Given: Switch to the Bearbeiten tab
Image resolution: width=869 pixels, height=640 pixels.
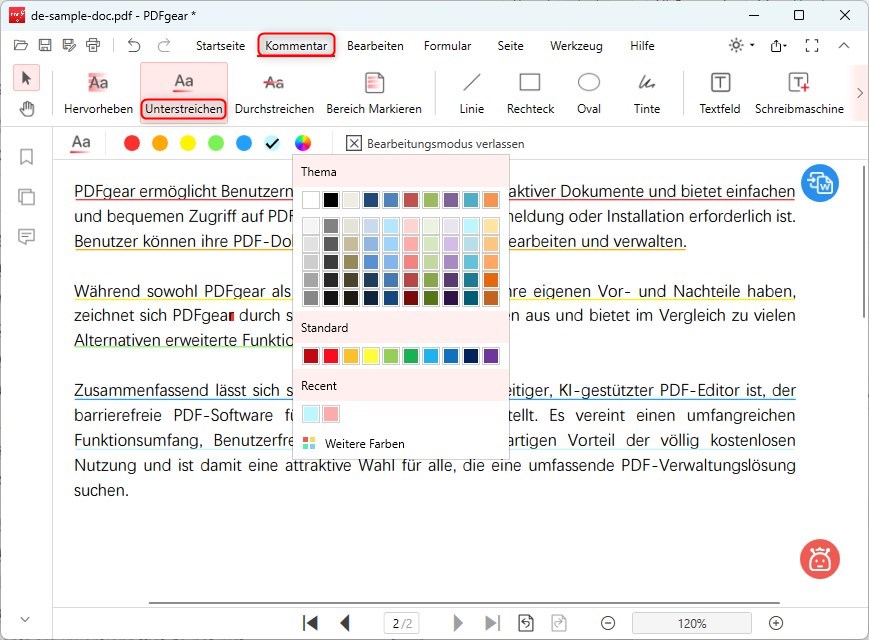Looking at the screenshot, I should [375, 45].
